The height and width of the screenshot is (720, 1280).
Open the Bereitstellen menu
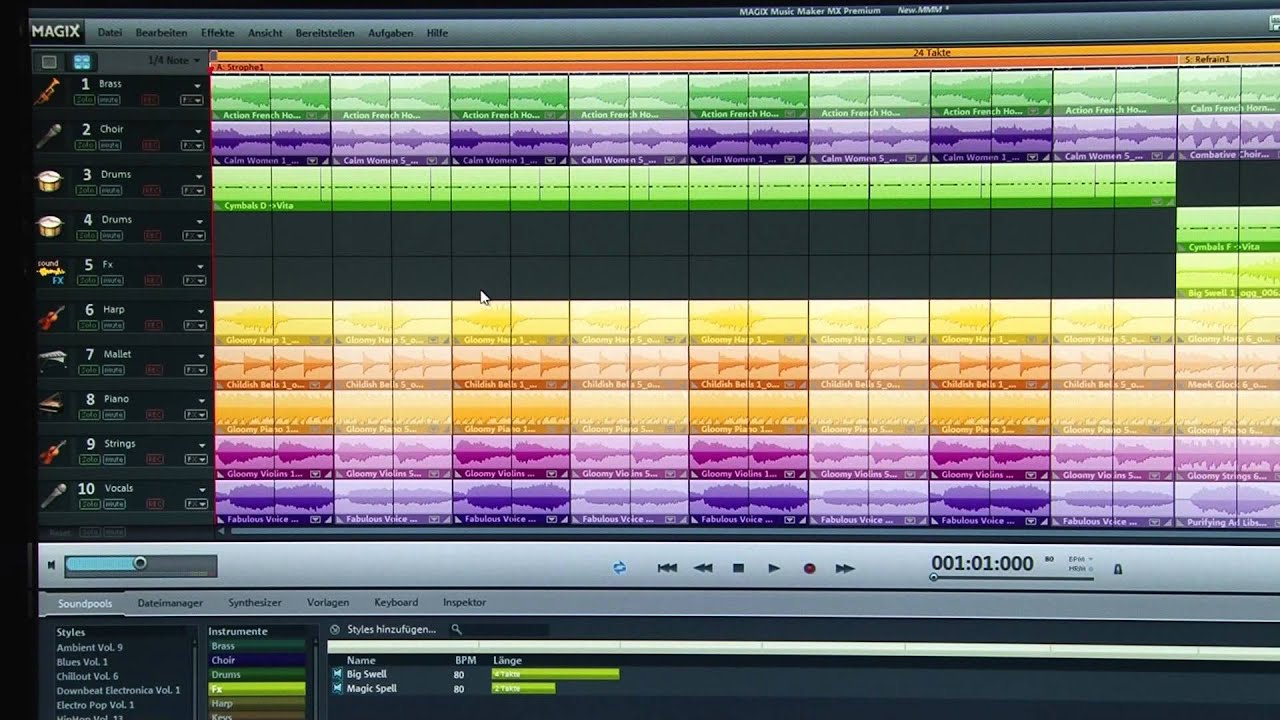(325, 33)
